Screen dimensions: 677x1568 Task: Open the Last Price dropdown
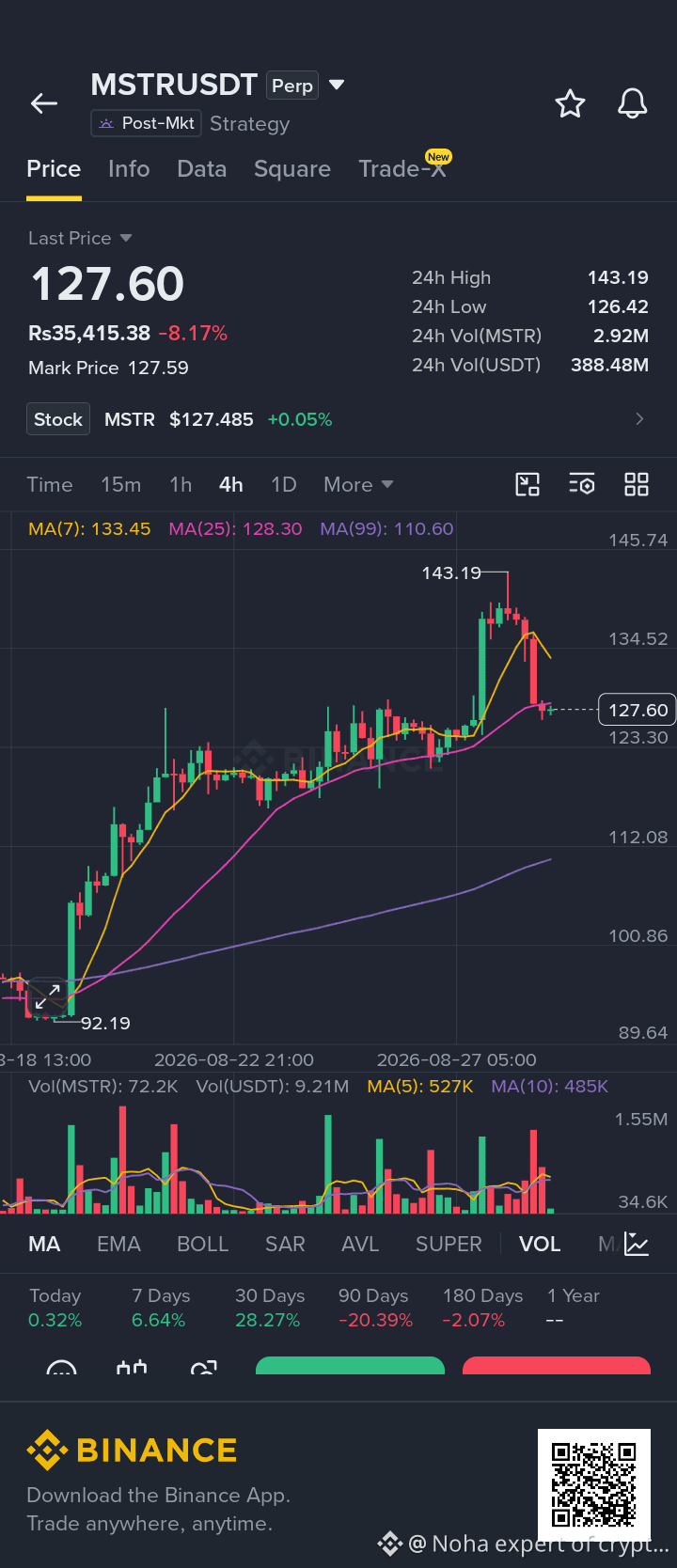tap(80, 238)
